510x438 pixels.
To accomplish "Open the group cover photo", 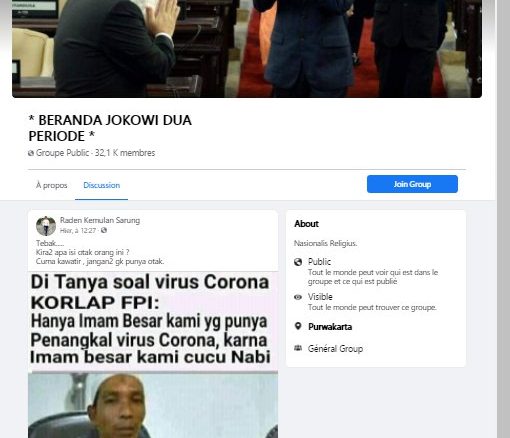I will tap(247, 49).
